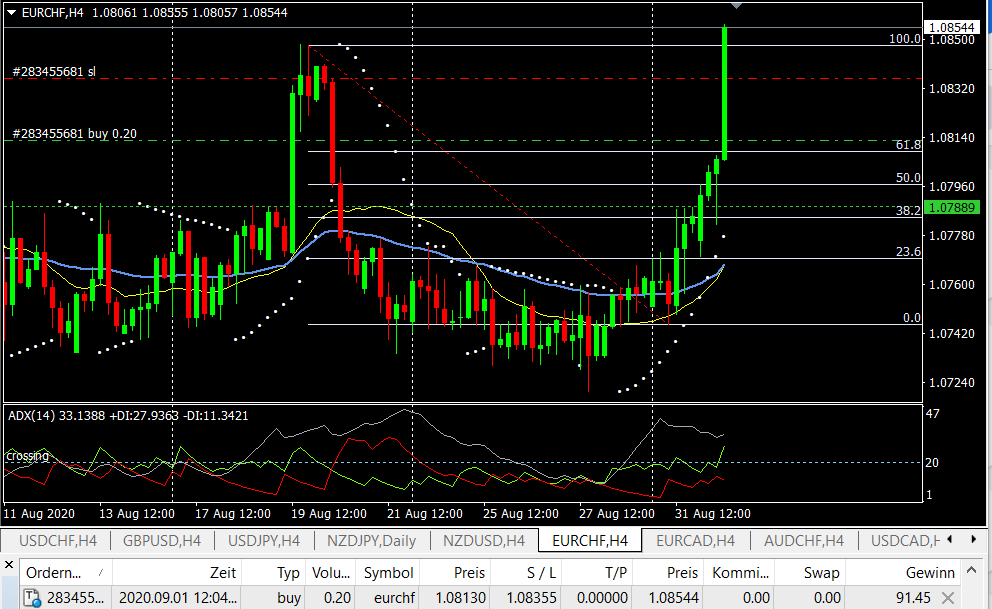The width and height of the screenshot is (992, 609).
Task: Click the 31 Aug 12:00 time axis label
Action: (712, 514)
